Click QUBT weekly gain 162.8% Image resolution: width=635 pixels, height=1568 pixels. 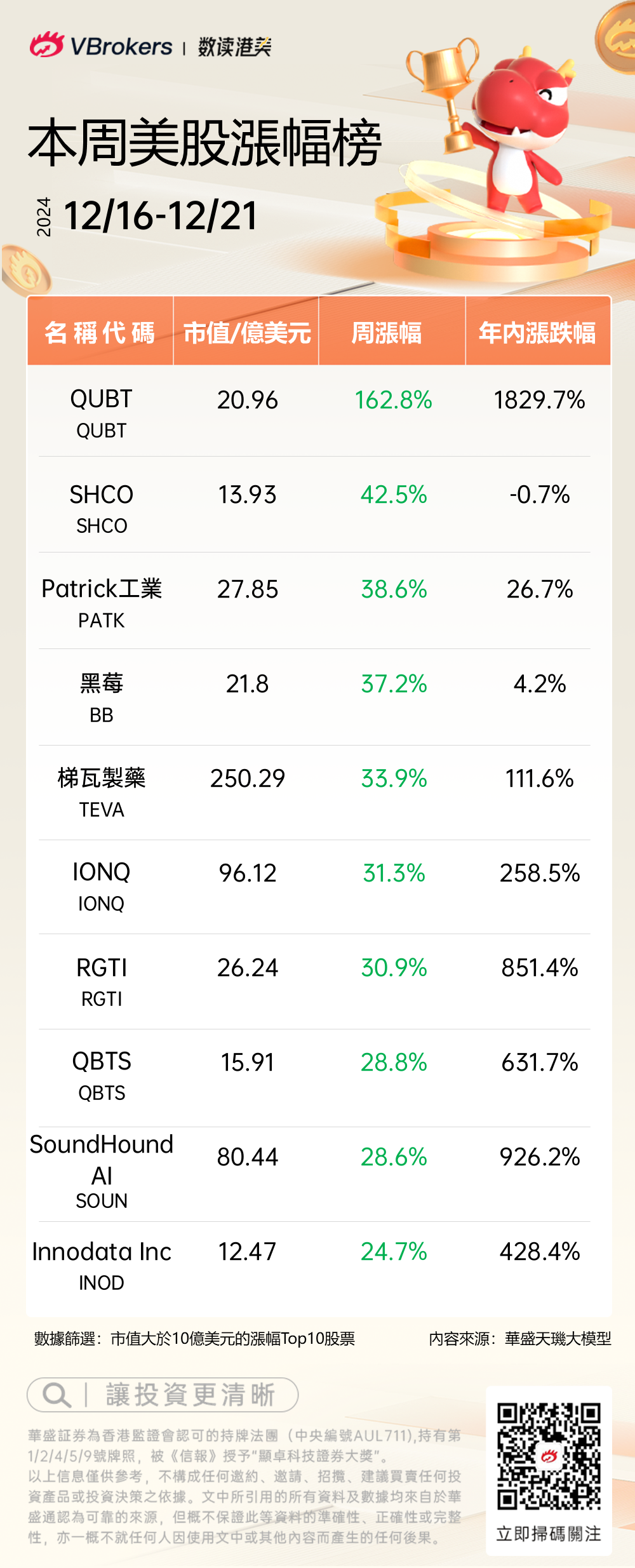(x=393, y=400)
